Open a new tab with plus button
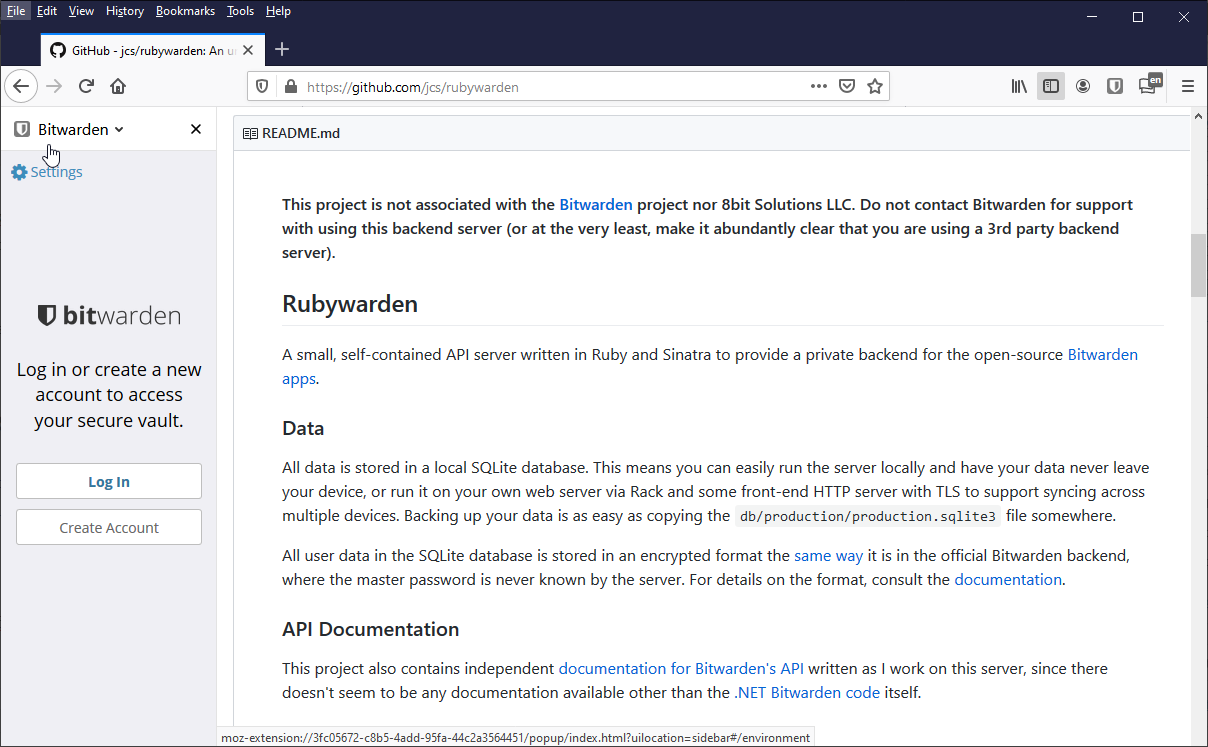Screen dimensions: 1208x747 (x=282, y=49)
